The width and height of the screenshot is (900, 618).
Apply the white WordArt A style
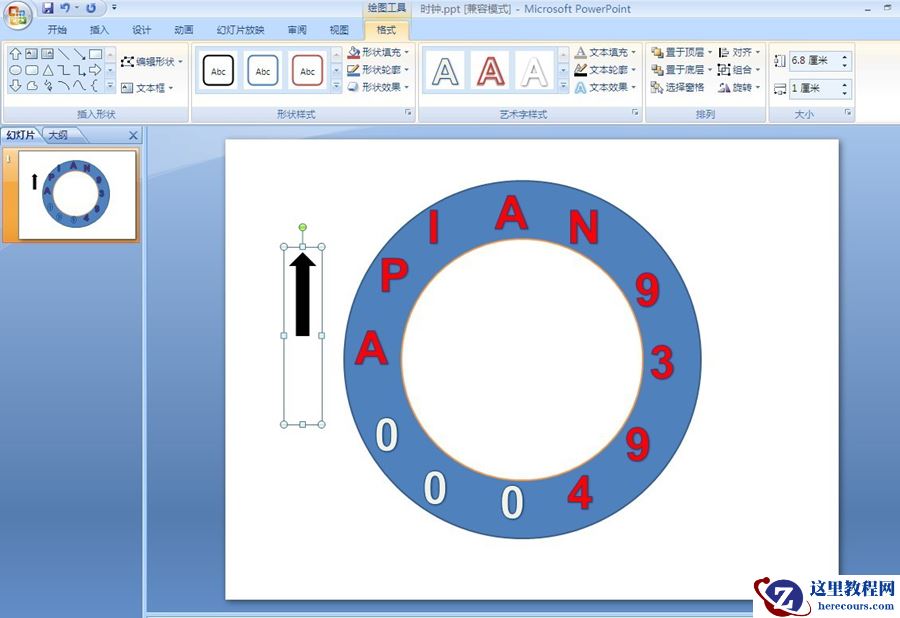[534, 71]
